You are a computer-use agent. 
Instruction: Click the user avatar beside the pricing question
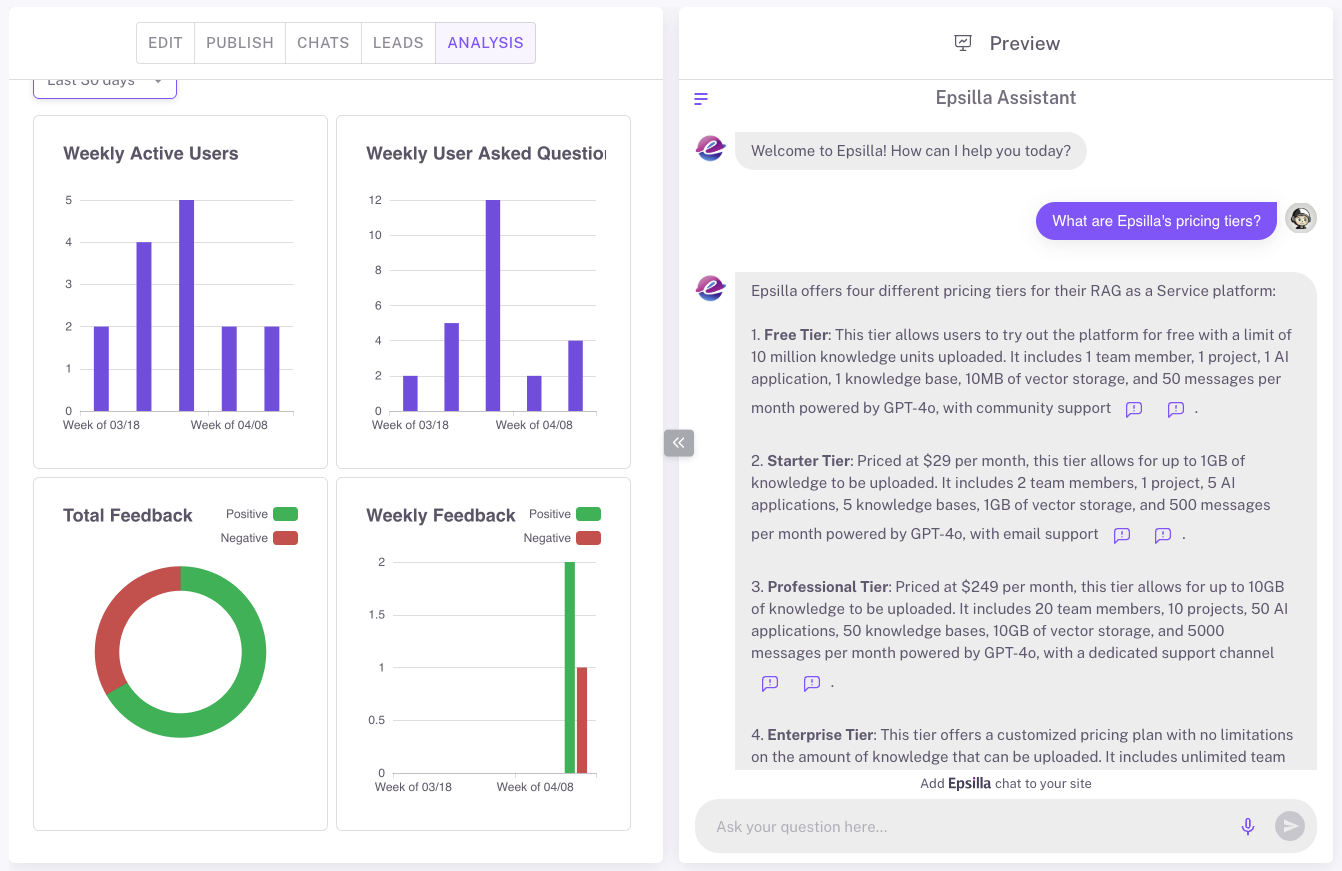point(1300,218)
